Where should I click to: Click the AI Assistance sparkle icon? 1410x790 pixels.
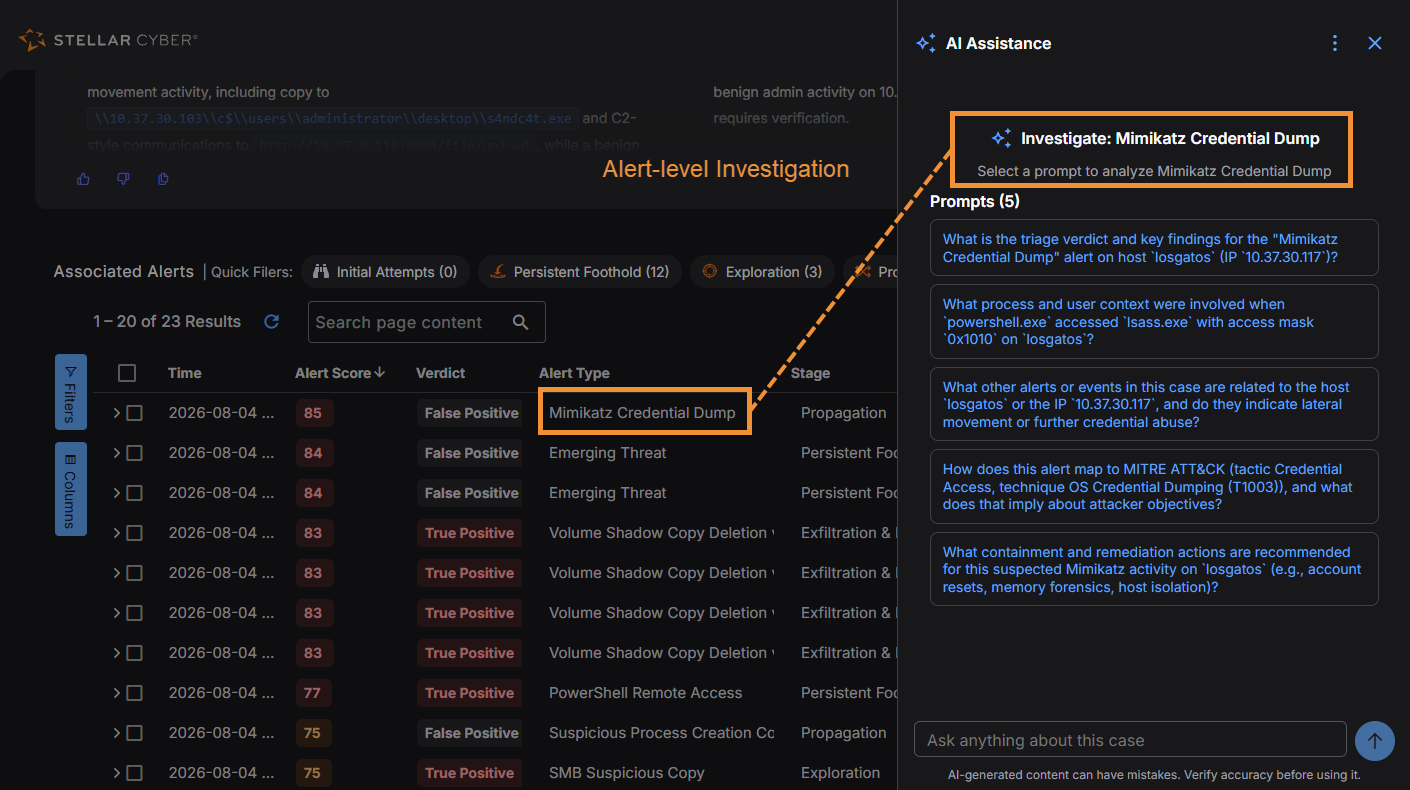(926, 43)
